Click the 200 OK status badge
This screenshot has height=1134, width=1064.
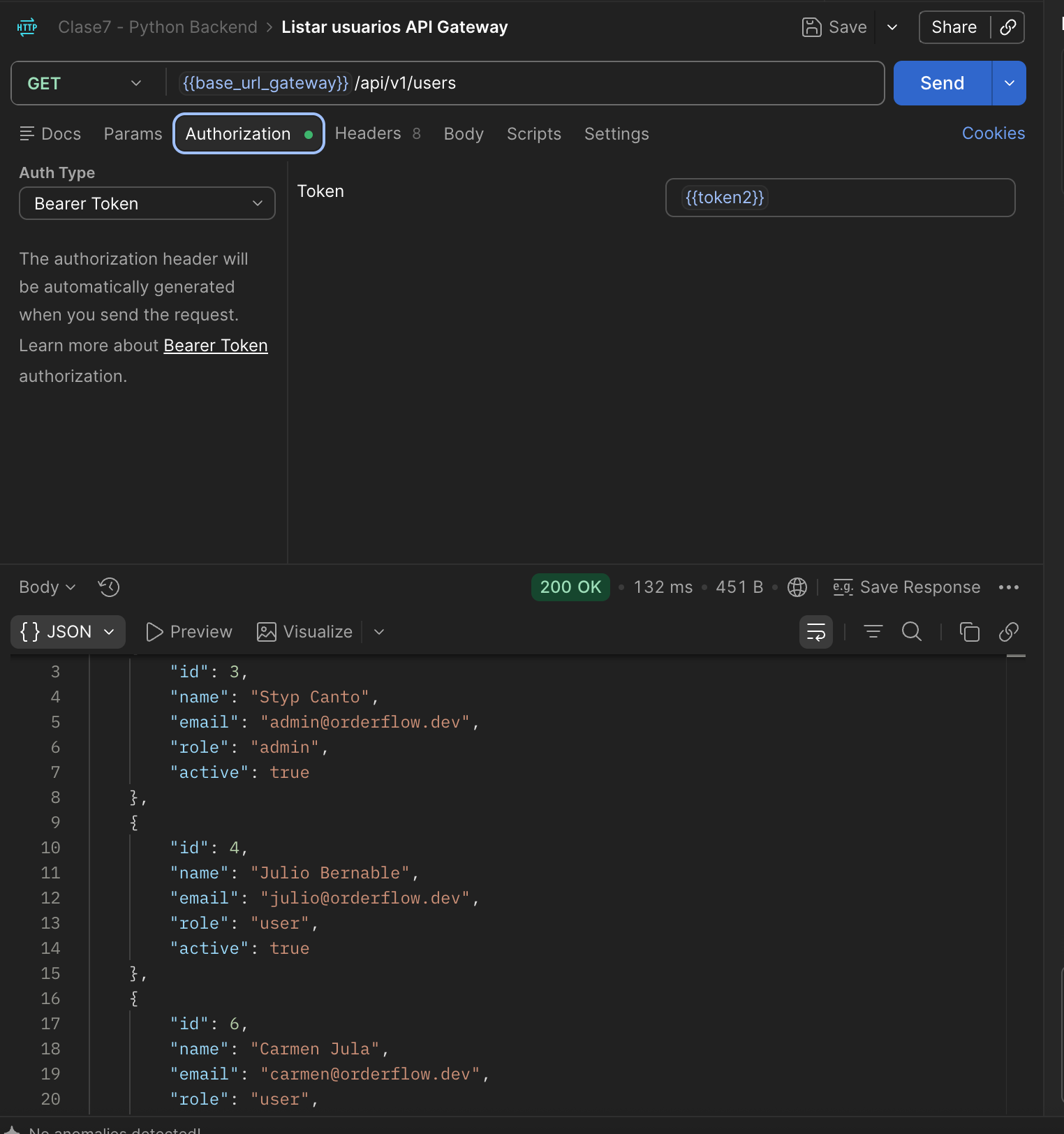pyautogui.click(x=570, y=587)
